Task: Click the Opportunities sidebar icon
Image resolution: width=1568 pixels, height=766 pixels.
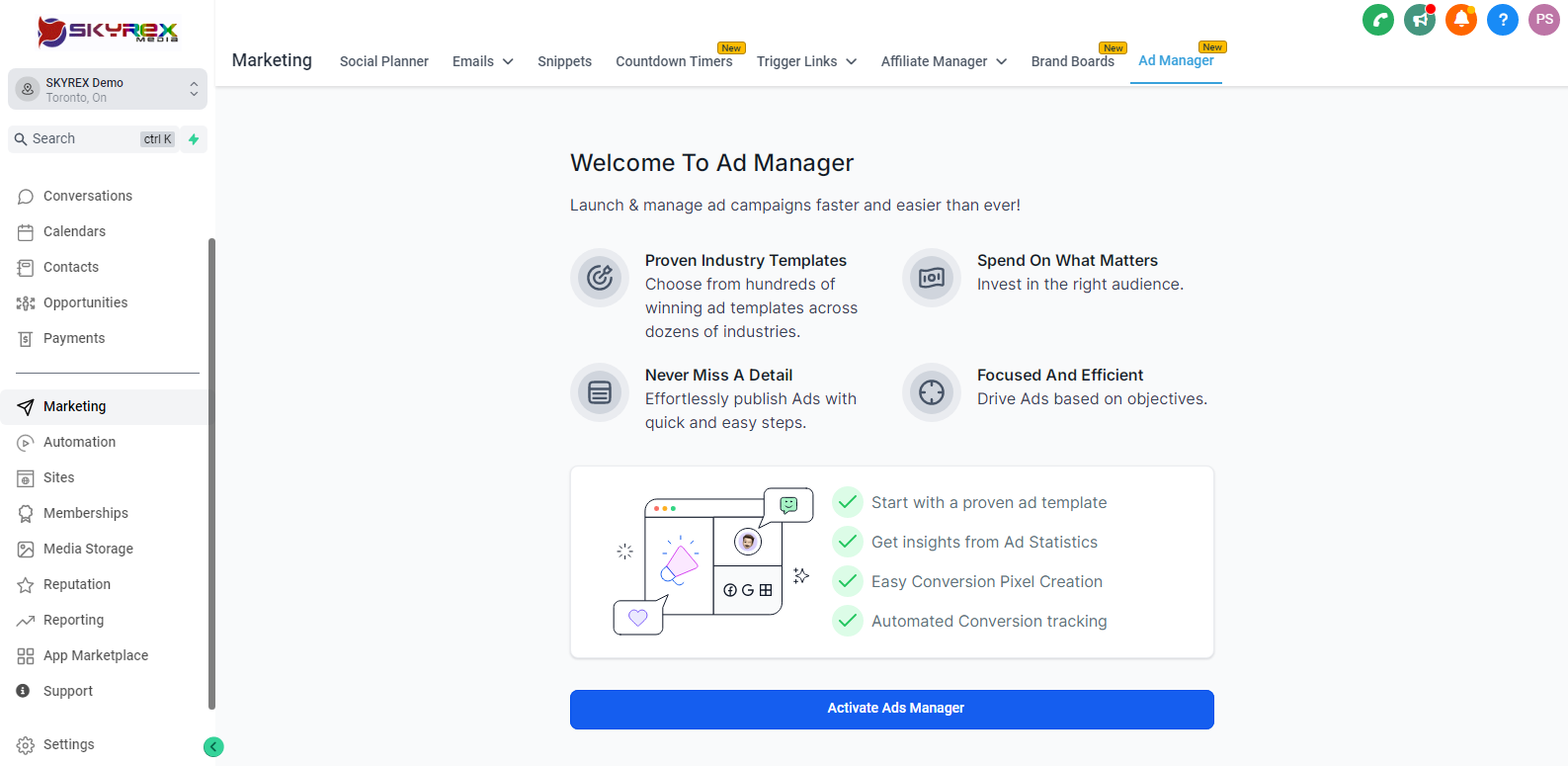Action: pos(26,303)
